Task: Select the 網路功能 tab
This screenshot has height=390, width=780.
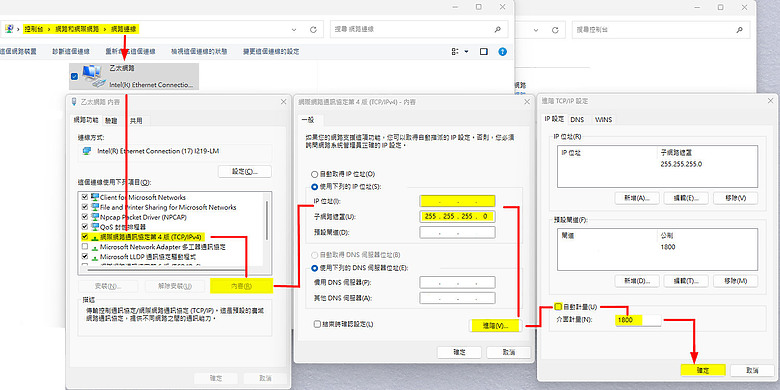Action: [x=86, y=120]
